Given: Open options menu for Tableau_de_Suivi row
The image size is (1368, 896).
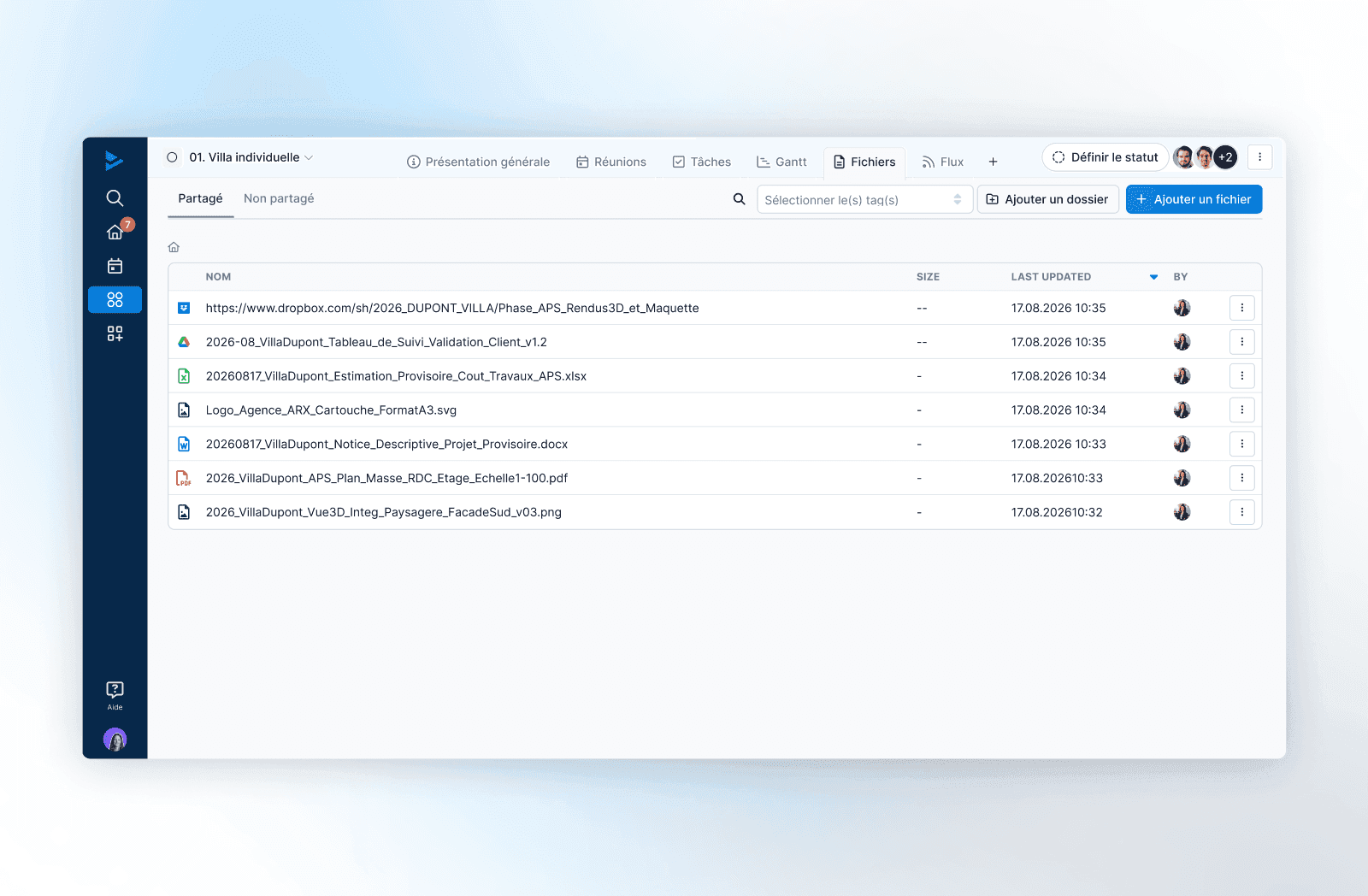Looking at the screenshot, I should click(1242, 342).
